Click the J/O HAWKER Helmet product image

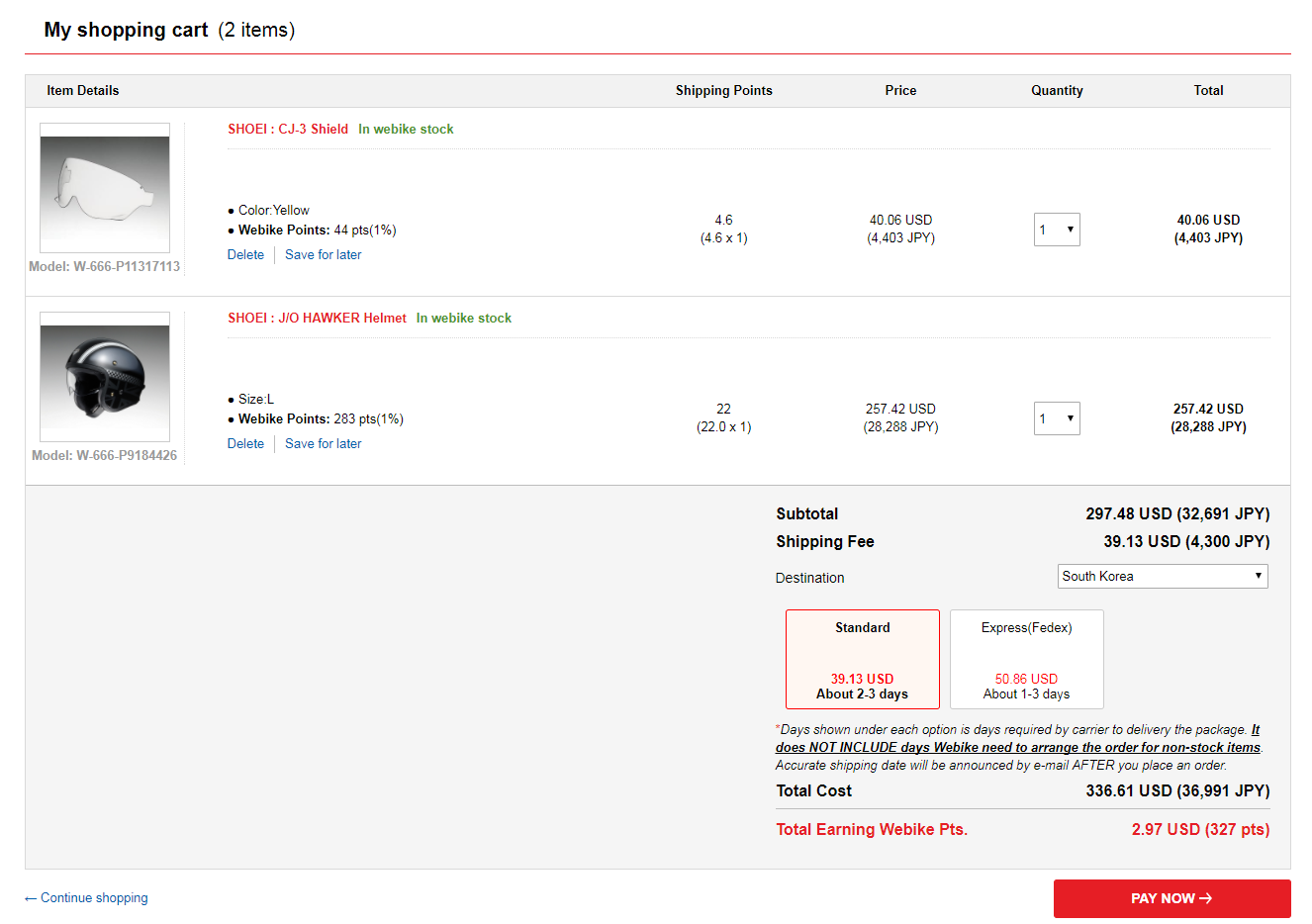(105, 377)
